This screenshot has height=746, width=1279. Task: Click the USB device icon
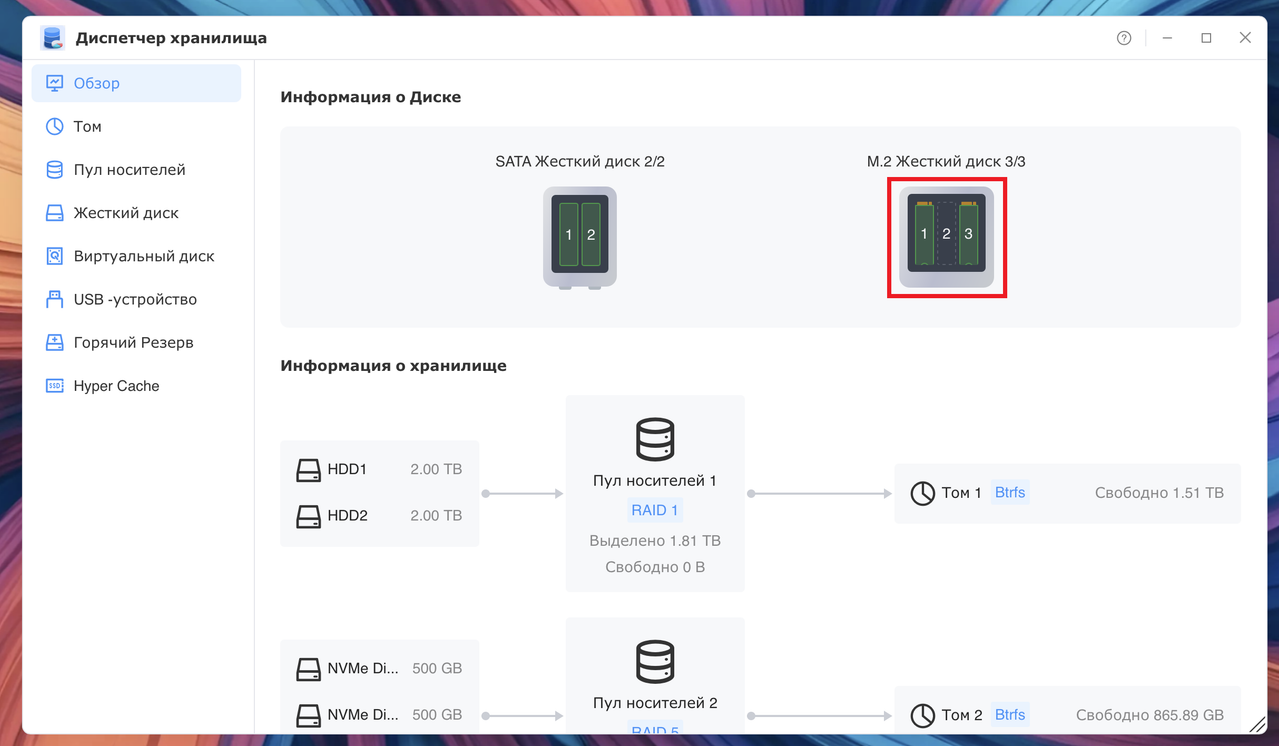(55, 299)
